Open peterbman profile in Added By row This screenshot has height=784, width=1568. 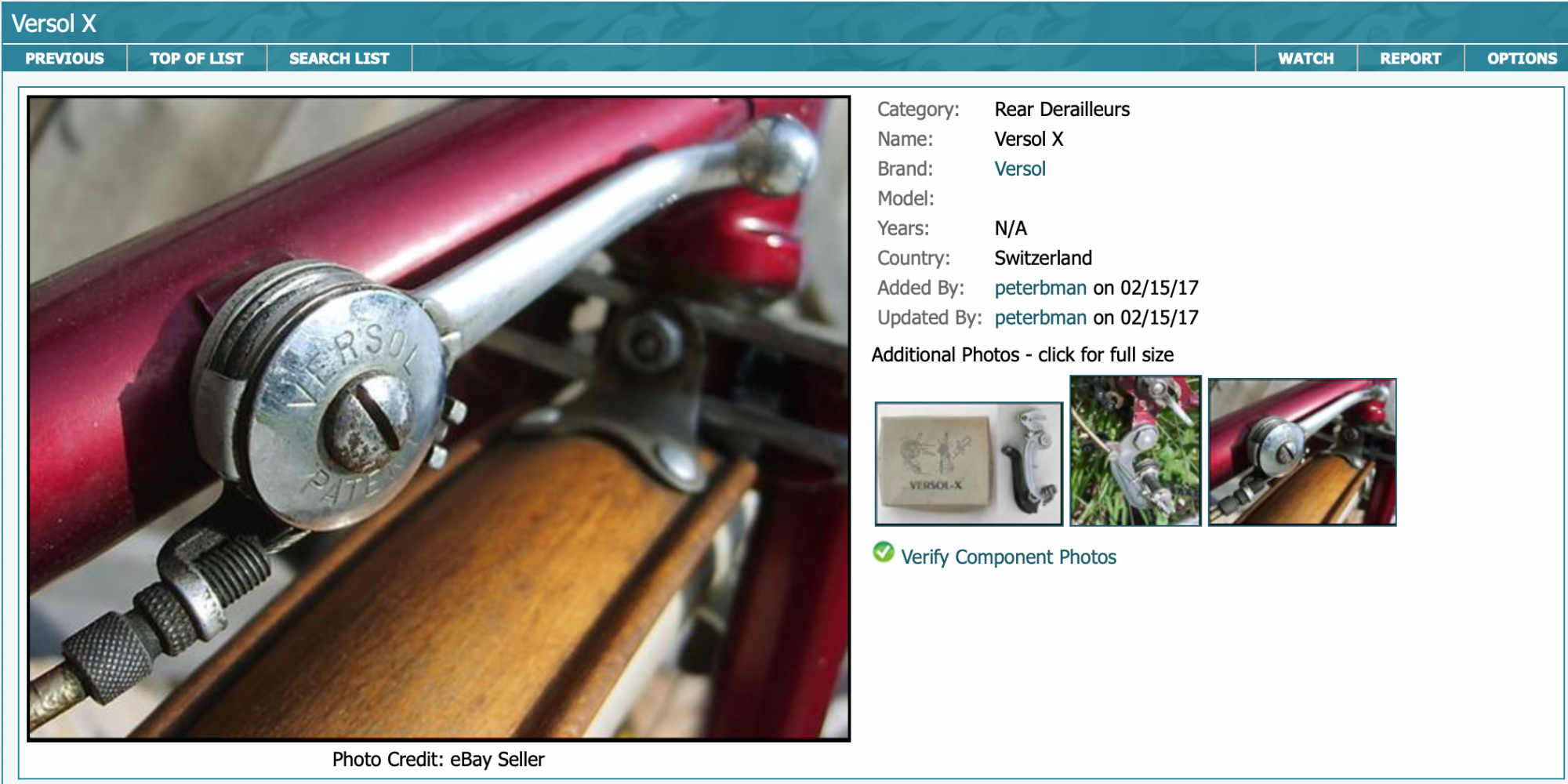1040,289
